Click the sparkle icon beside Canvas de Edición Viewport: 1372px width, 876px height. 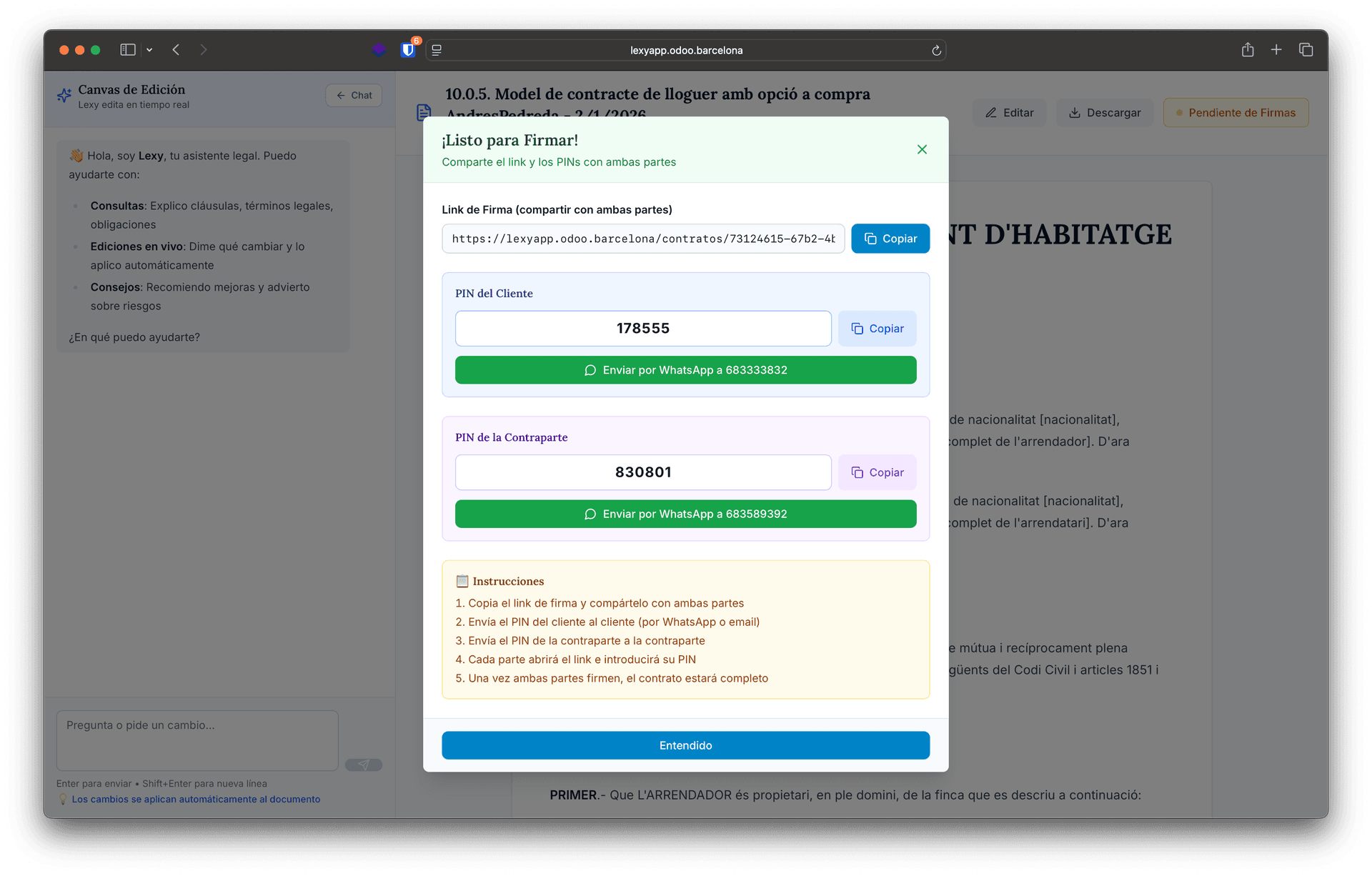tap(63, 95)
